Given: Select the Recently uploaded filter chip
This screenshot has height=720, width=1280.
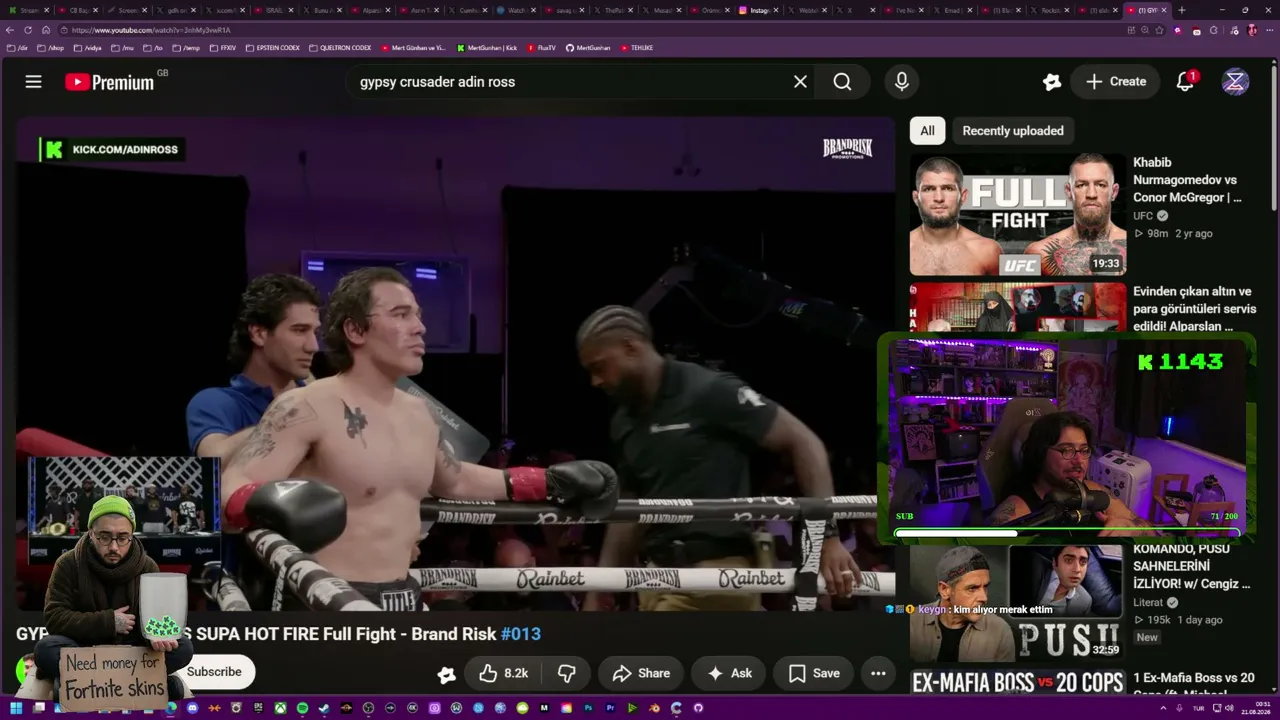Looking at the screenshot, I should point(1013,131).
